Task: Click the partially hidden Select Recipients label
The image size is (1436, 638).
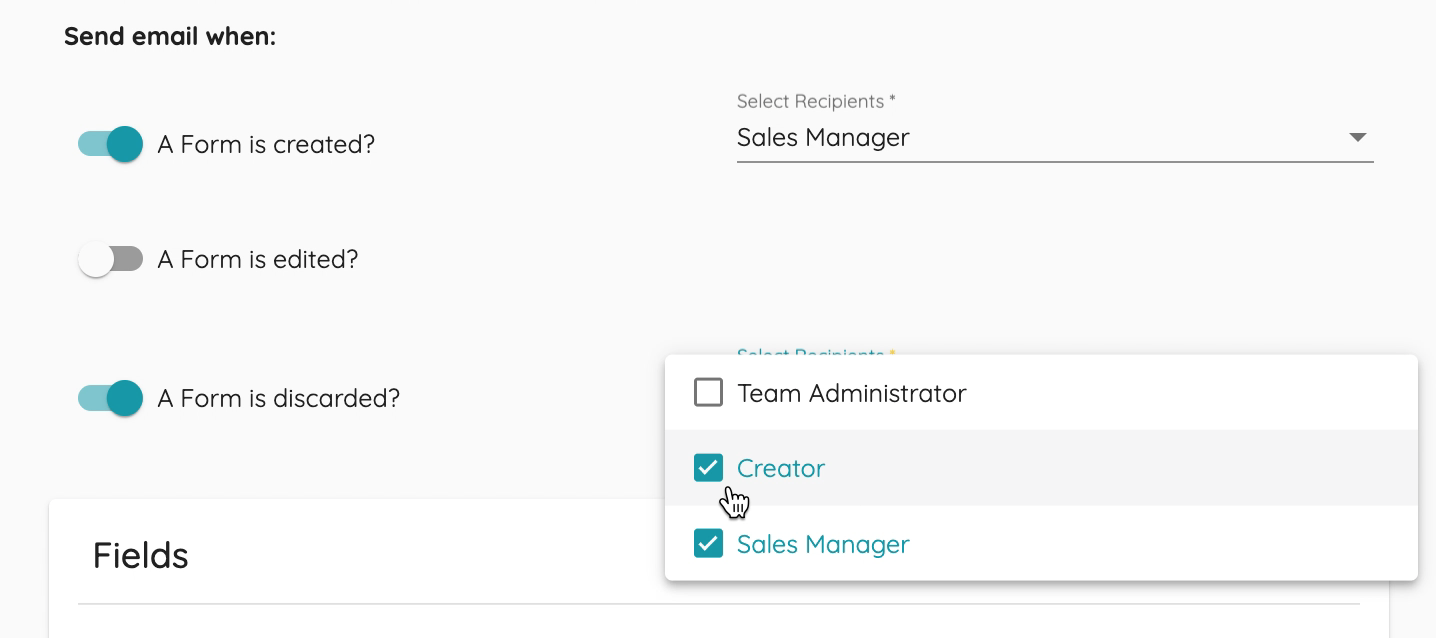Action: click(x=816, y=352)
